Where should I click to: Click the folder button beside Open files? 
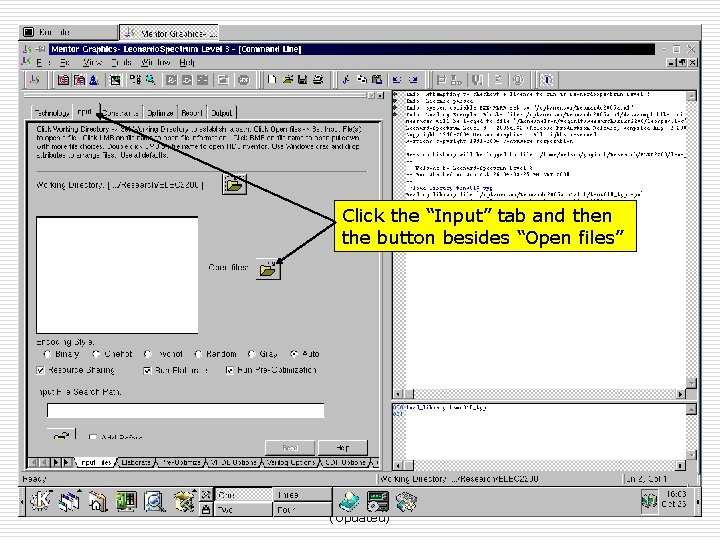point(268,269)
